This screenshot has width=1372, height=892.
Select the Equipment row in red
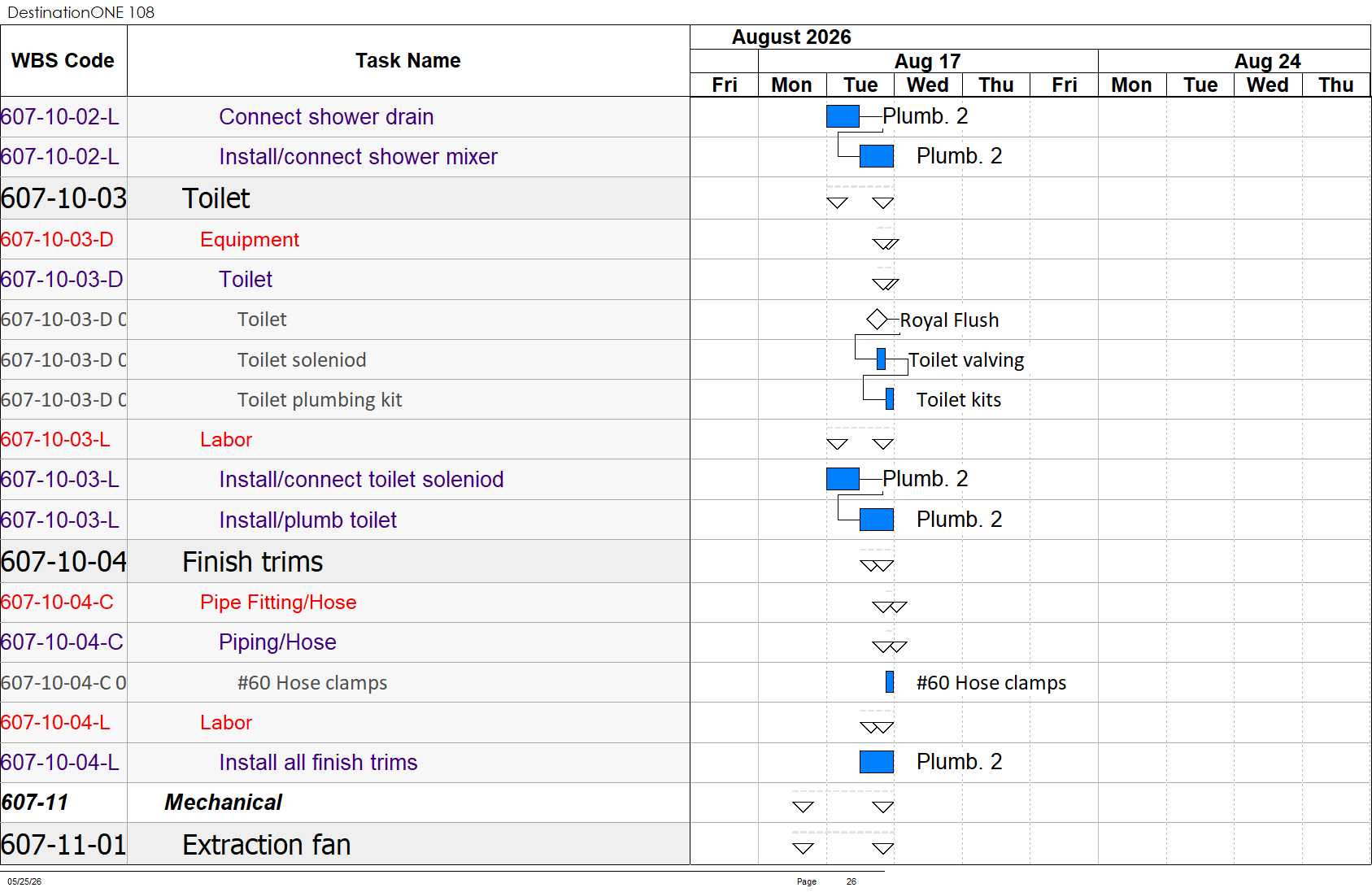(x=345, y=239)
